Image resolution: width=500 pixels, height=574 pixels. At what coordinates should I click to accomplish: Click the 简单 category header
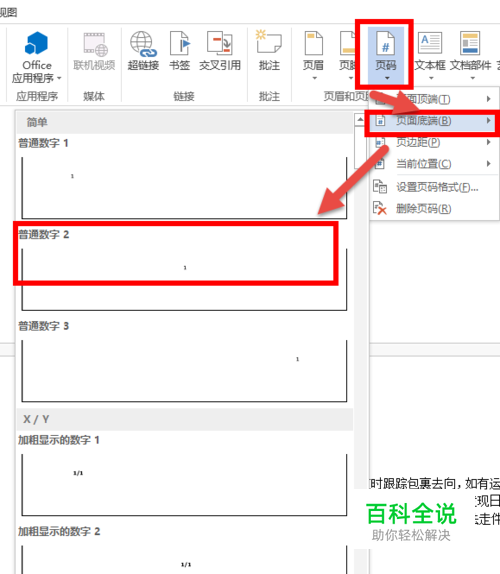point(185,122)
